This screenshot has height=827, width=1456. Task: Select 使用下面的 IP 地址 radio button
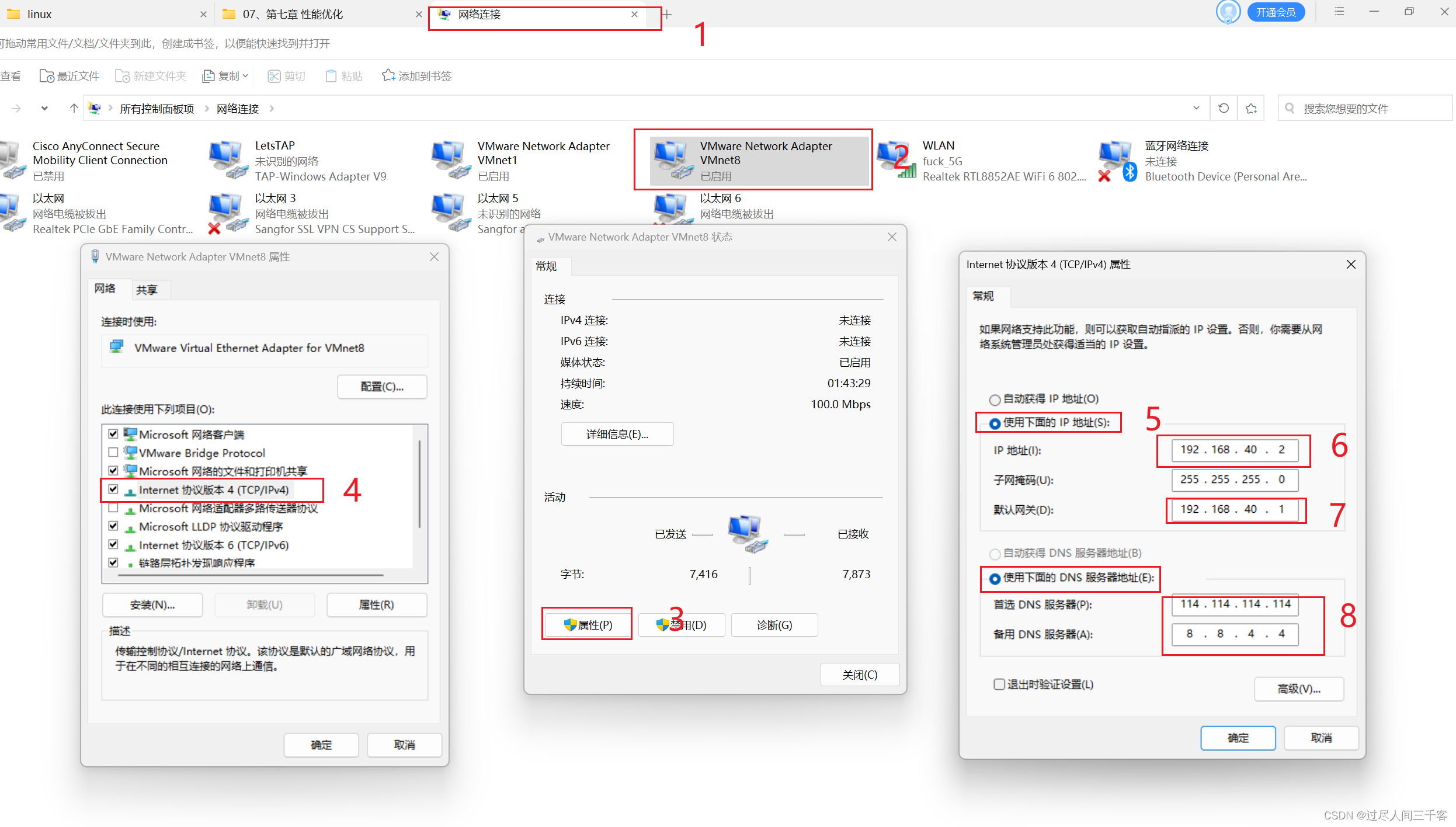(995, 423)
